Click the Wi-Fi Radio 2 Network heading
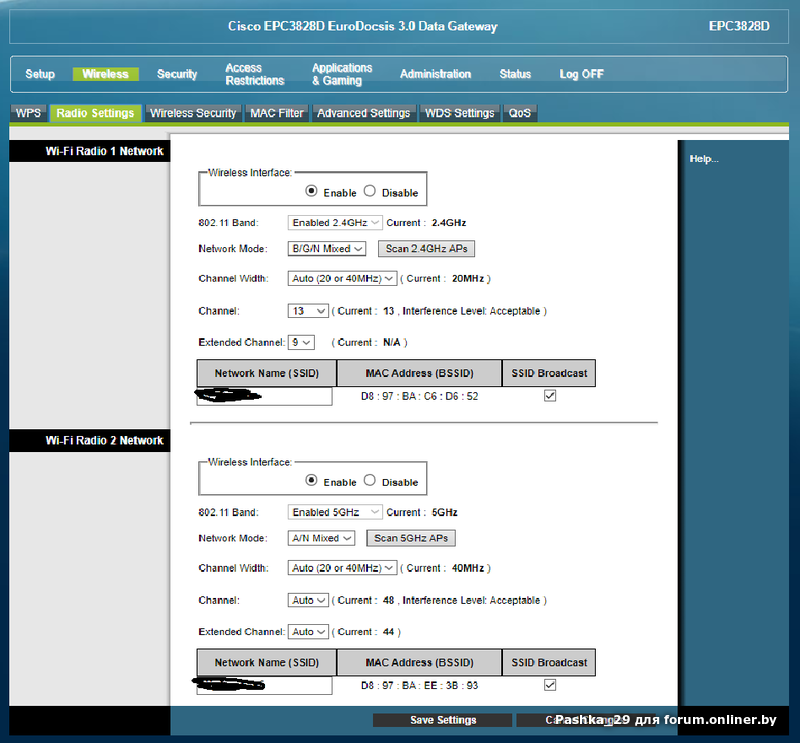 [x=104, y=440]
